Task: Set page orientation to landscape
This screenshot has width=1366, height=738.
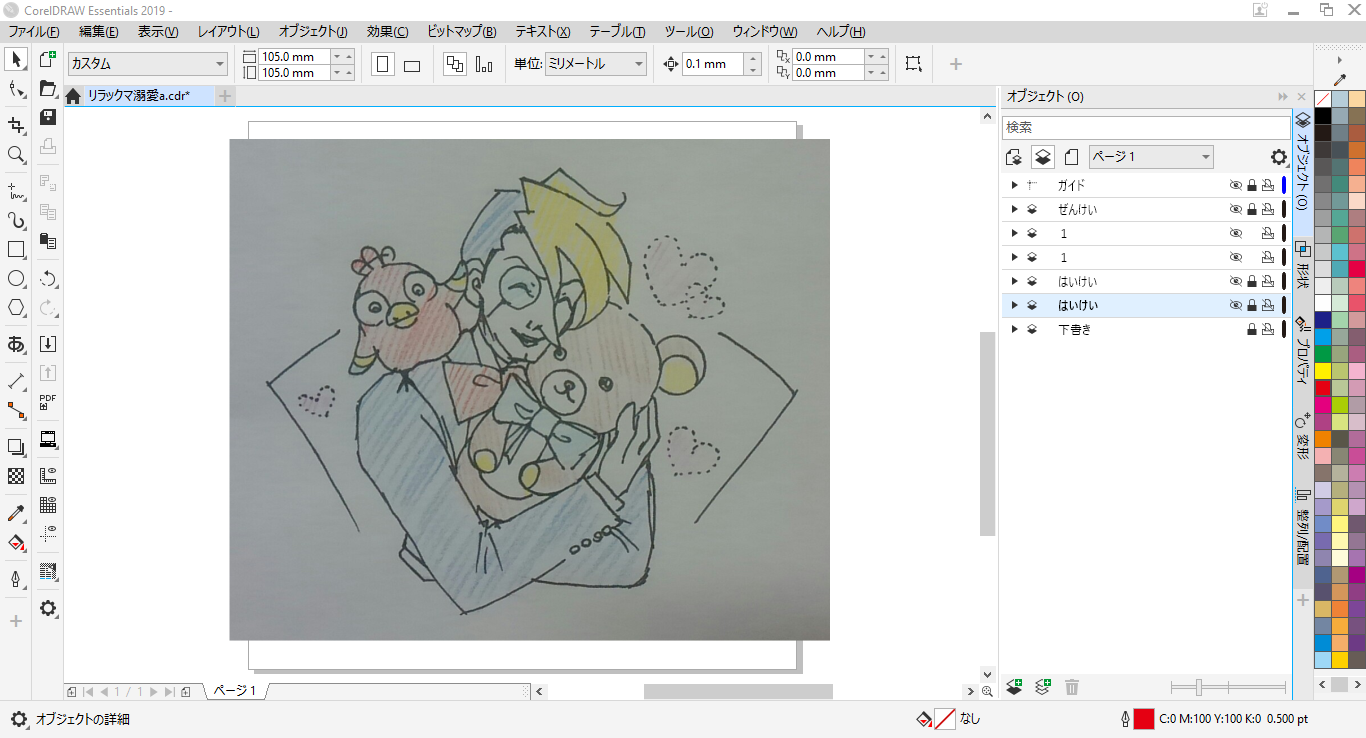Action: click(411, 65)
